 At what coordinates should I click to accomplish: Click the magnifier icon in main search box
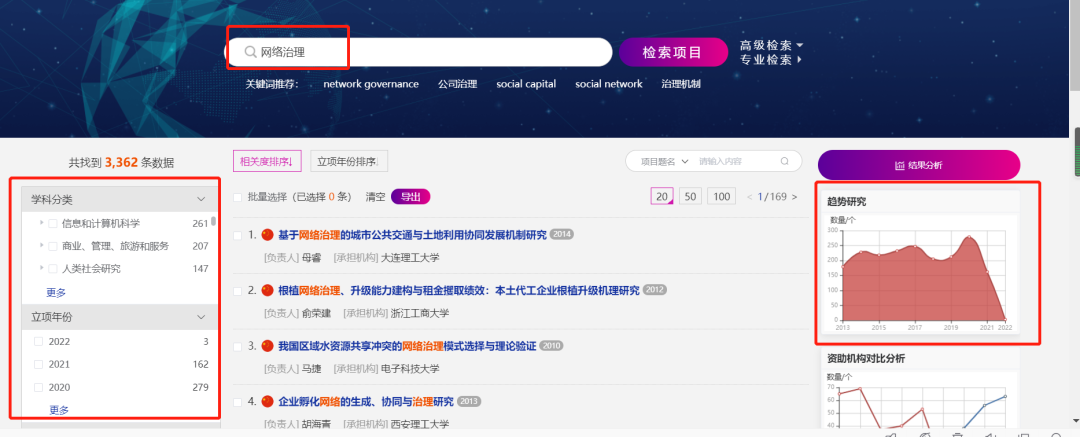coord(250,52)
